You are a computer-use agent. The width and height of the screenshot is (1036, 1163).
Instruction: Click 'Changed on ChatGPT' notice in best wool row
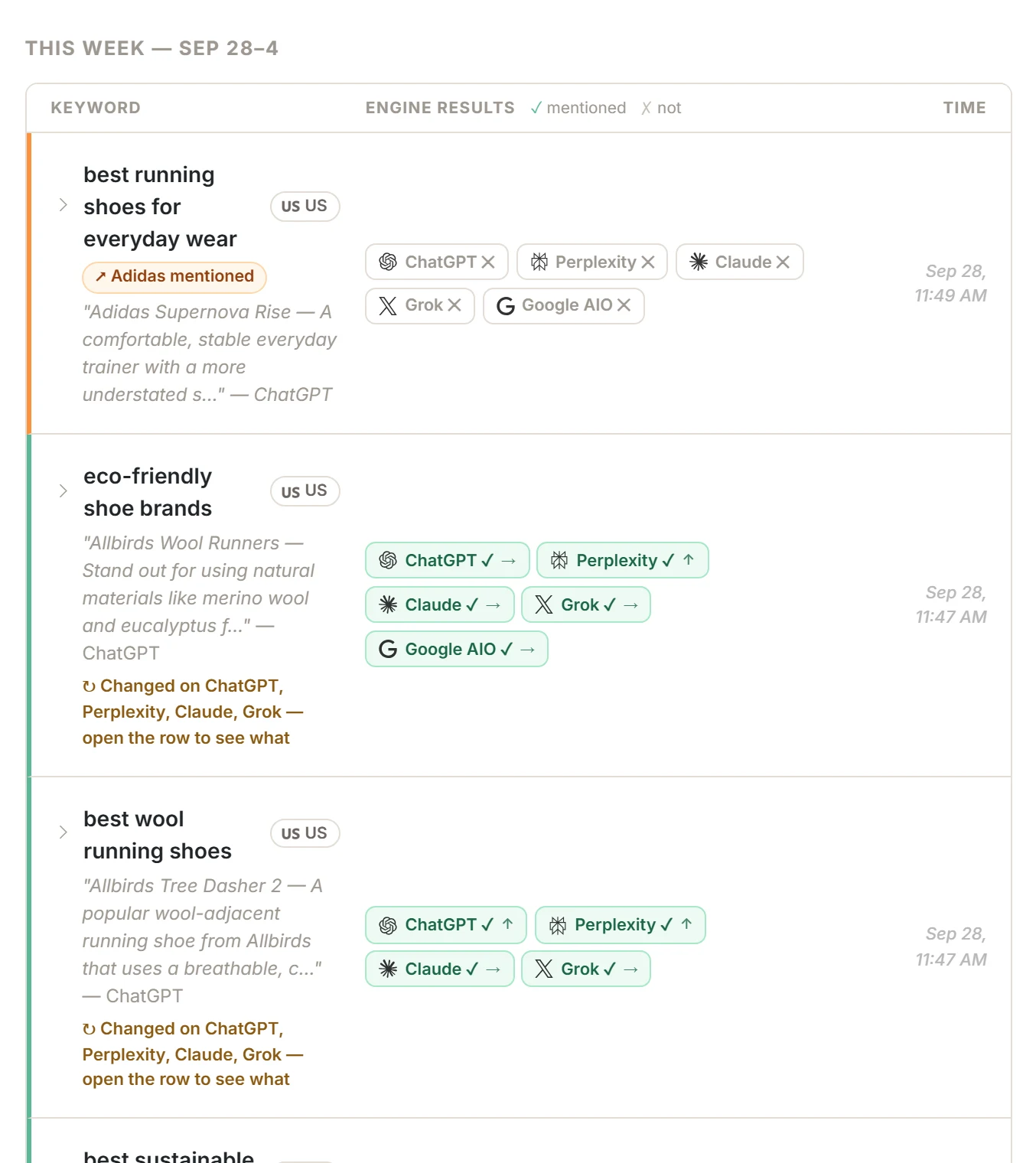point(193,1054)
